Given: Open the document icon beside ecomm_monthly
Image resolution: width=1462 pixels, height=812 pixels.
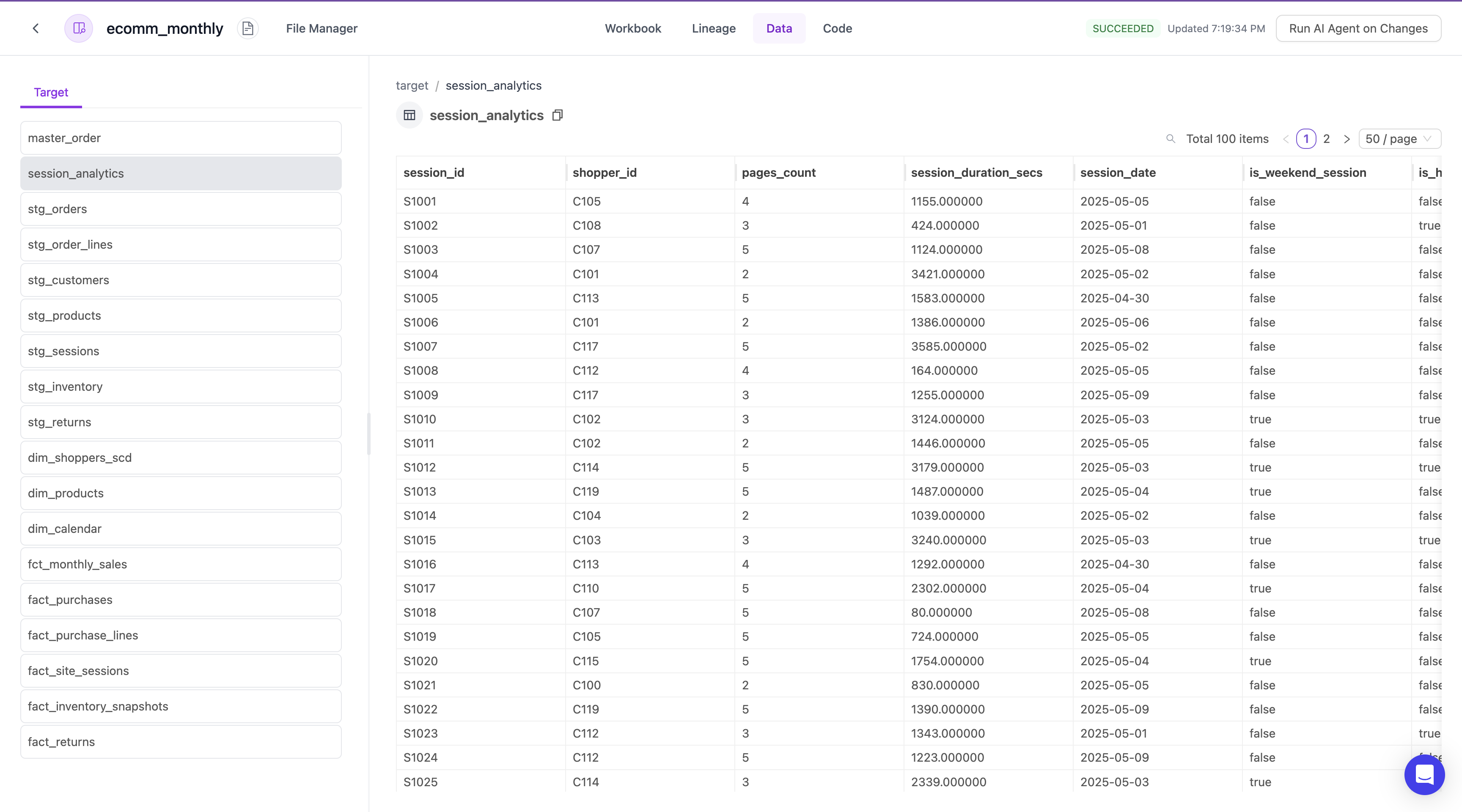Looking at the screenshot, I should 247,28.
